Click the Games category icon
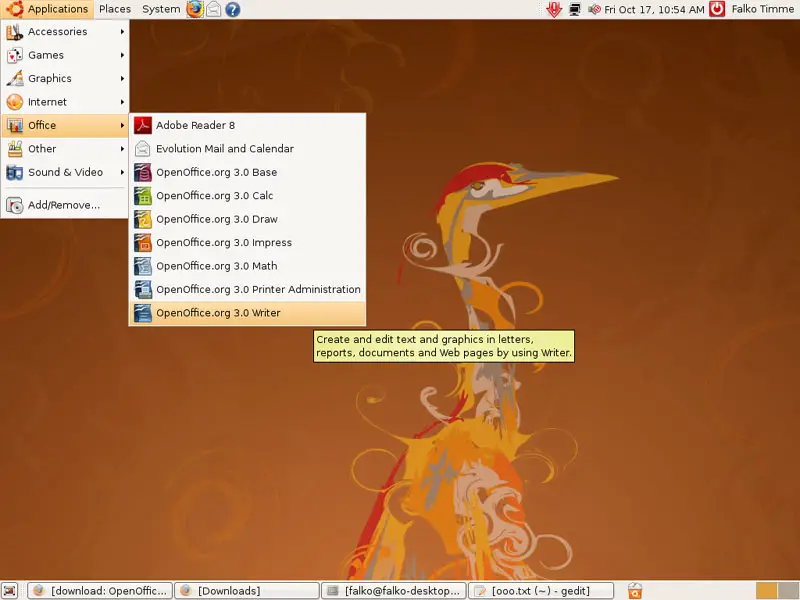 coord(15,55)
